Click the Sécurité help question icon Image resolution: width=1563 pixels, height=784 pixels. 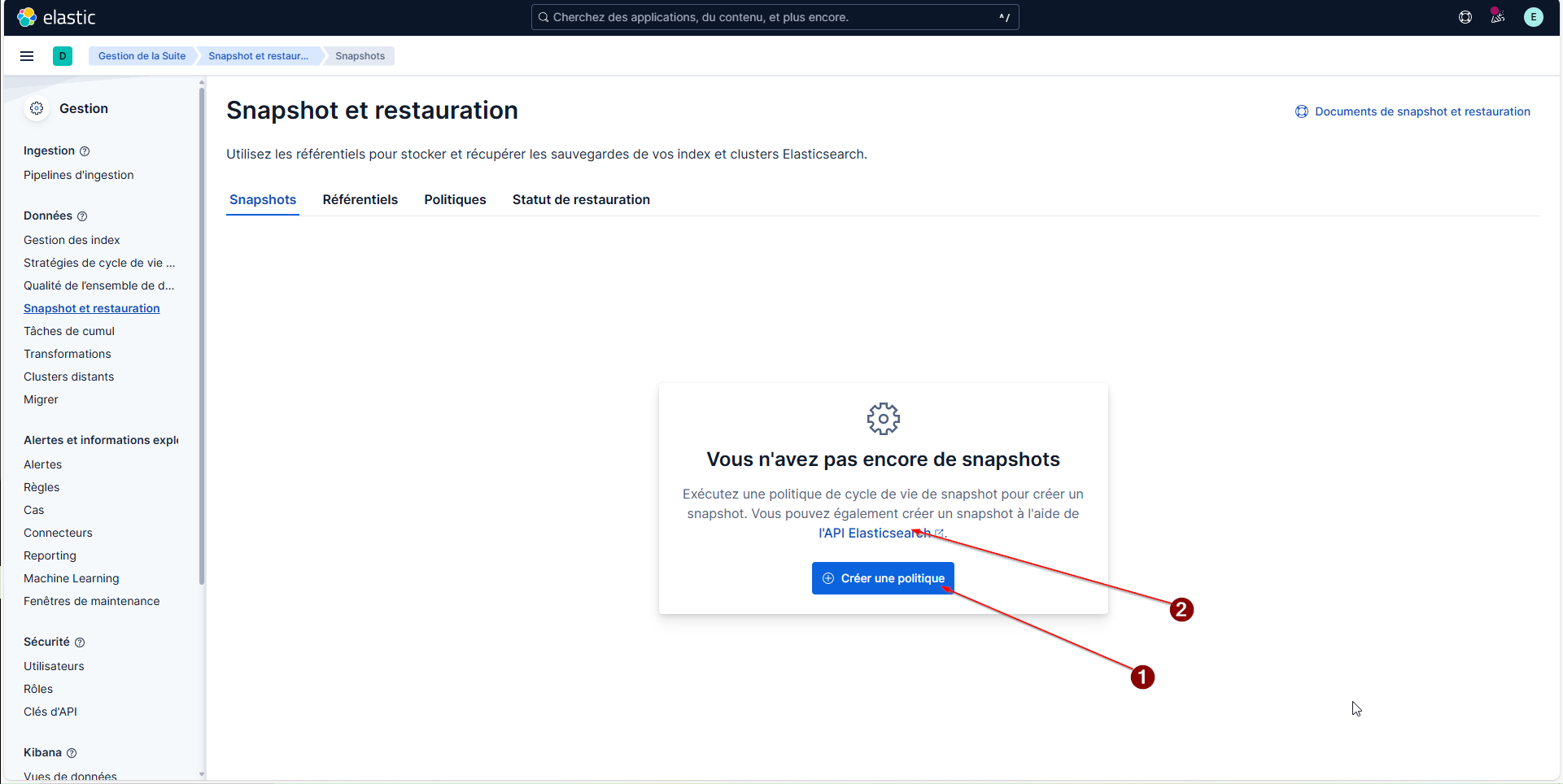point(80,642)
